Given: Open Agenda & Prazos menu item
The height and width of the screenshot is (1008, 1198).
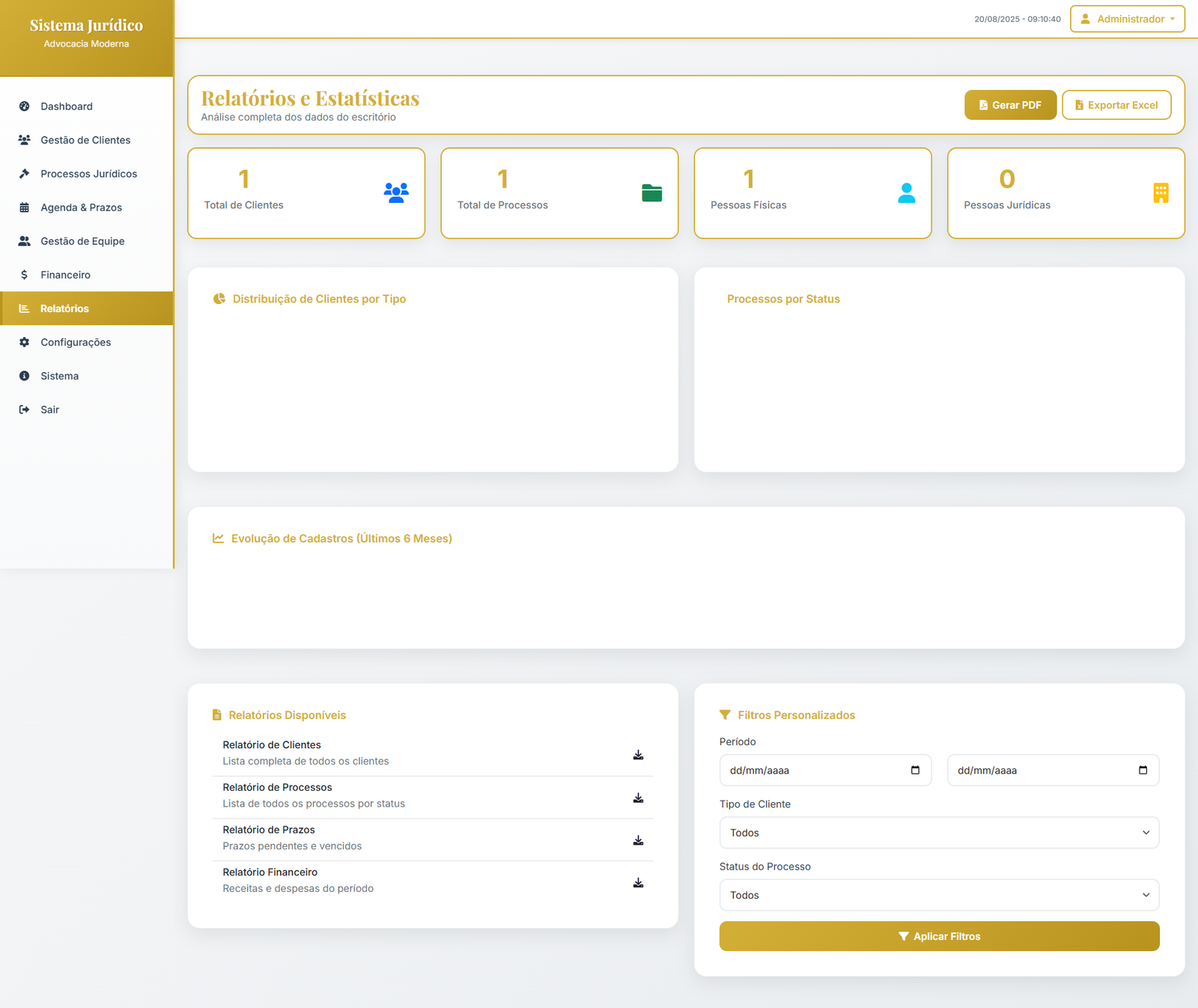Looking at the screenshot, I should pyautogui.click(x=81, y=207).
